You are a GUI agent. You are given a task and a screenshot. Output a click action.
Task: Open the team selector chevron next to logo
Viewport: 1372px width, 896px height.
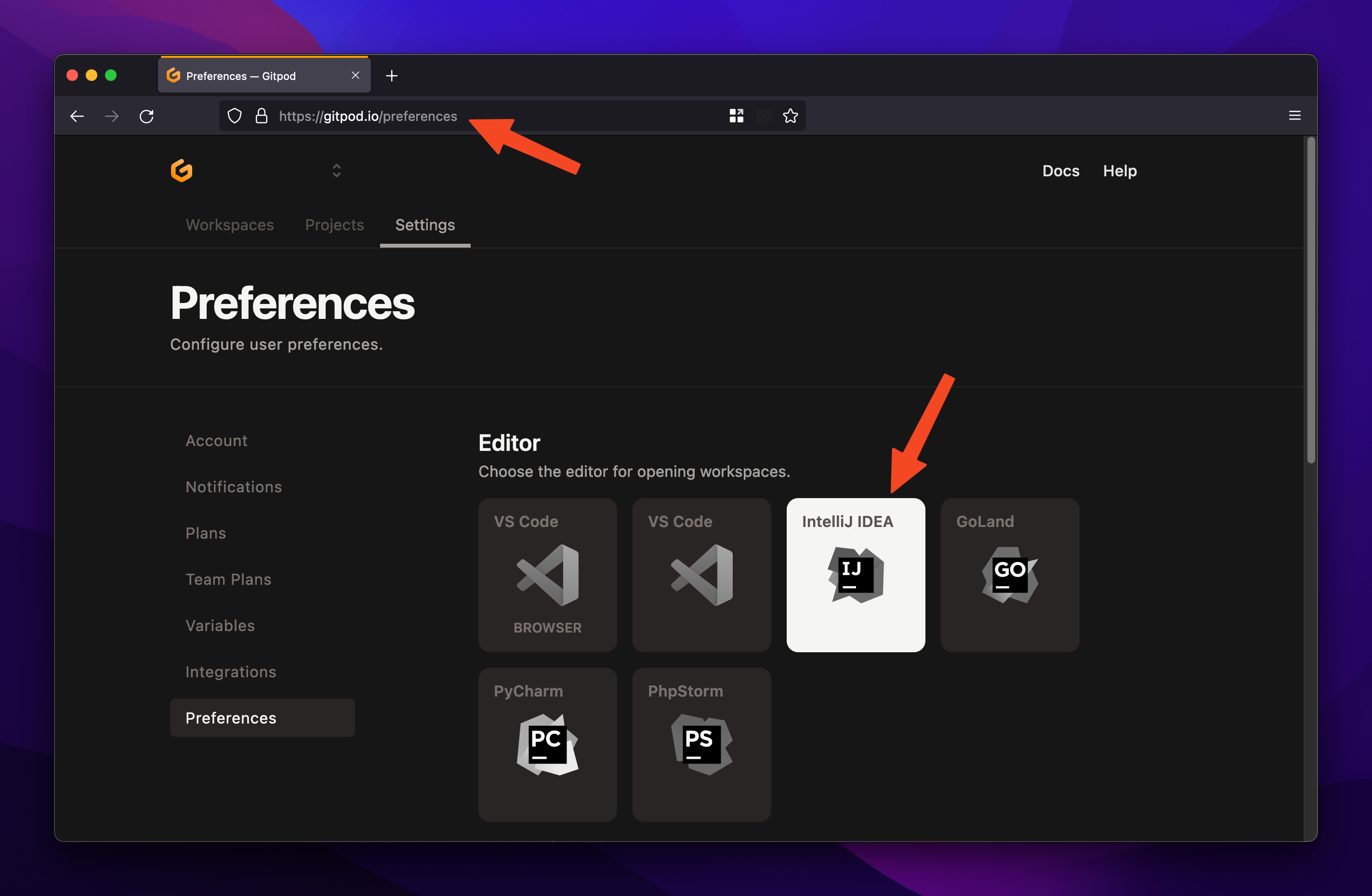pos(337,171)
